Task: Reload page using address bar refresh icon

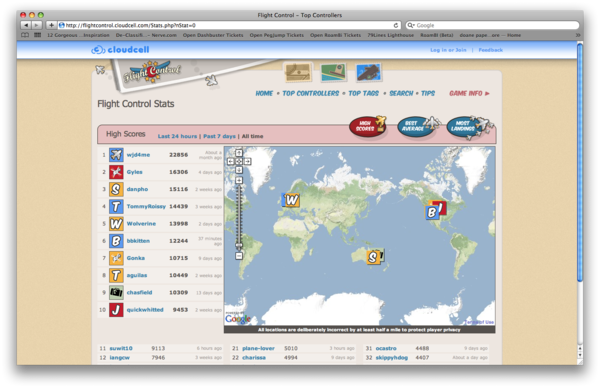Action: pyautogui.click(x=396, y=25)
